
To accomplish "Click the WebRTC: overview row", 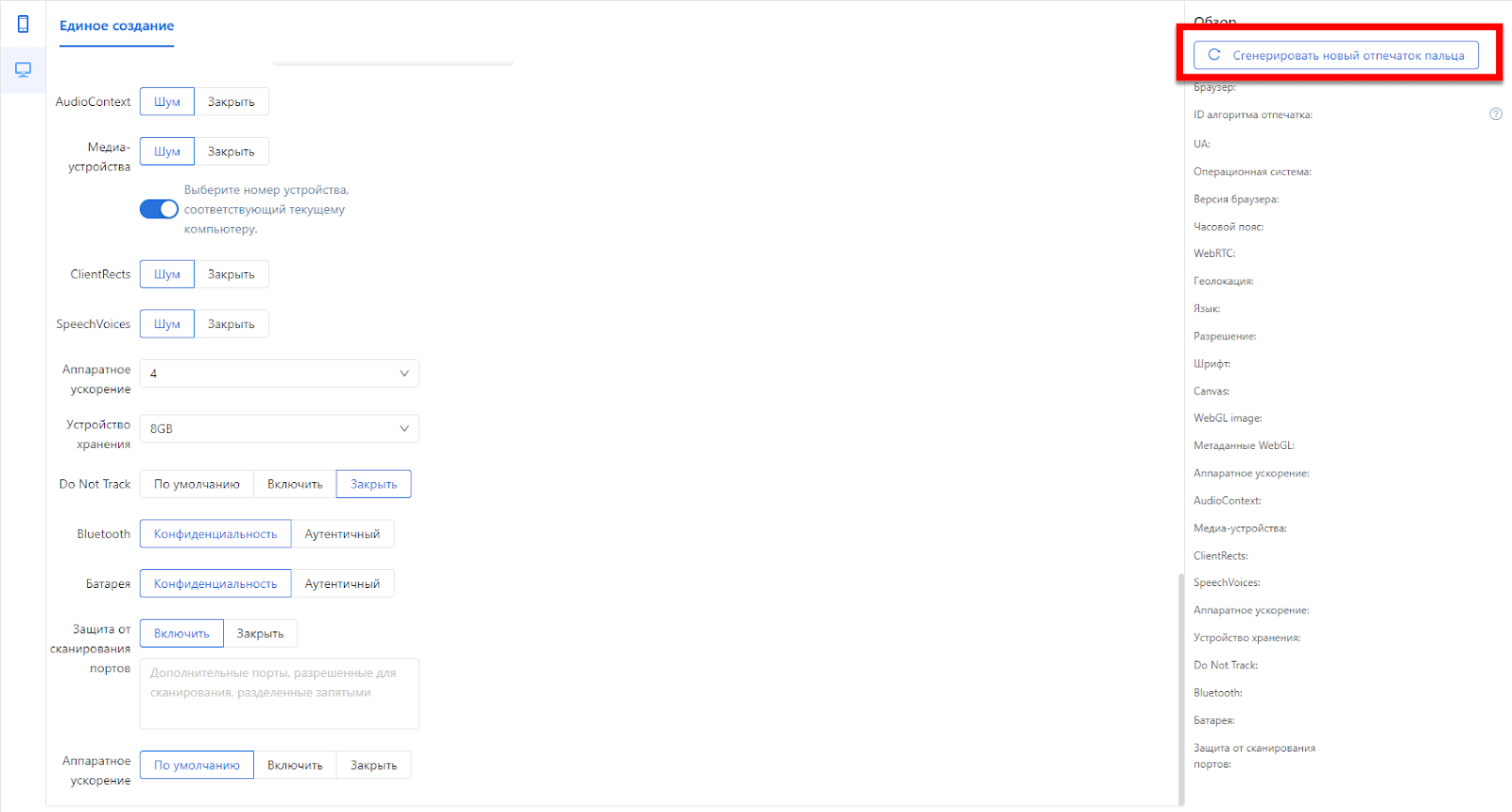I will [1214, 253].
